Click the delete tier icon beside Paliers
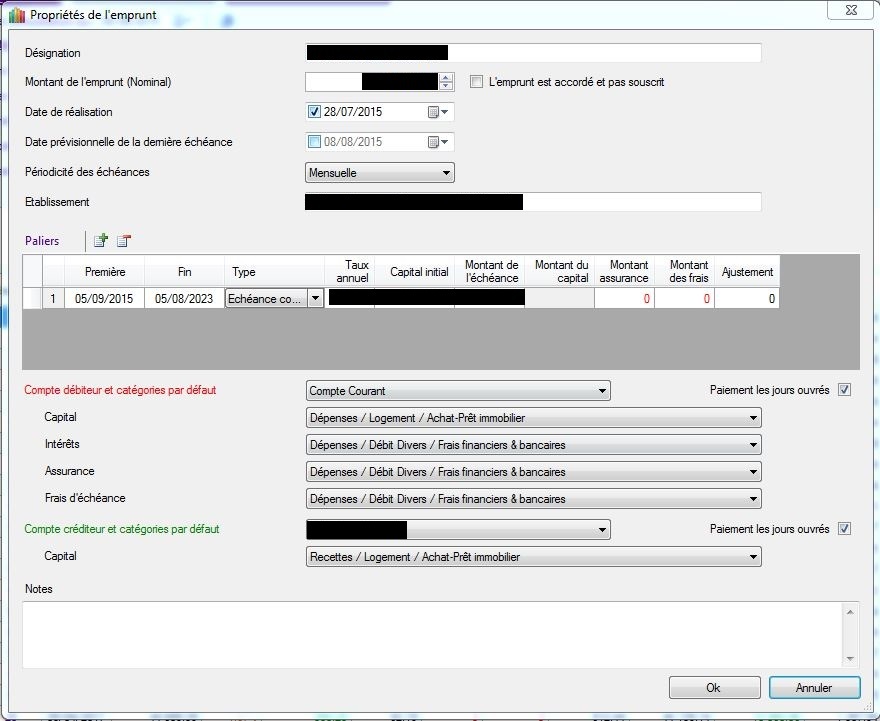The image size is (880, 721). coord(123,240)
